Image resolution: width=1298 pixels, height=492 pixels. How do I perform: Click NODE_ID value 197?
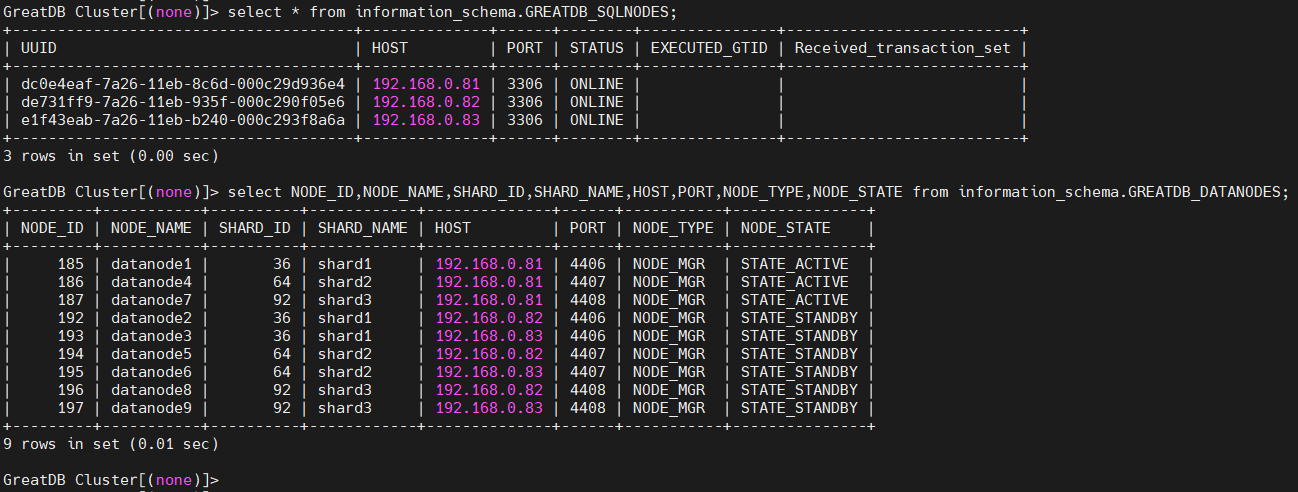(x=70, y=408)
